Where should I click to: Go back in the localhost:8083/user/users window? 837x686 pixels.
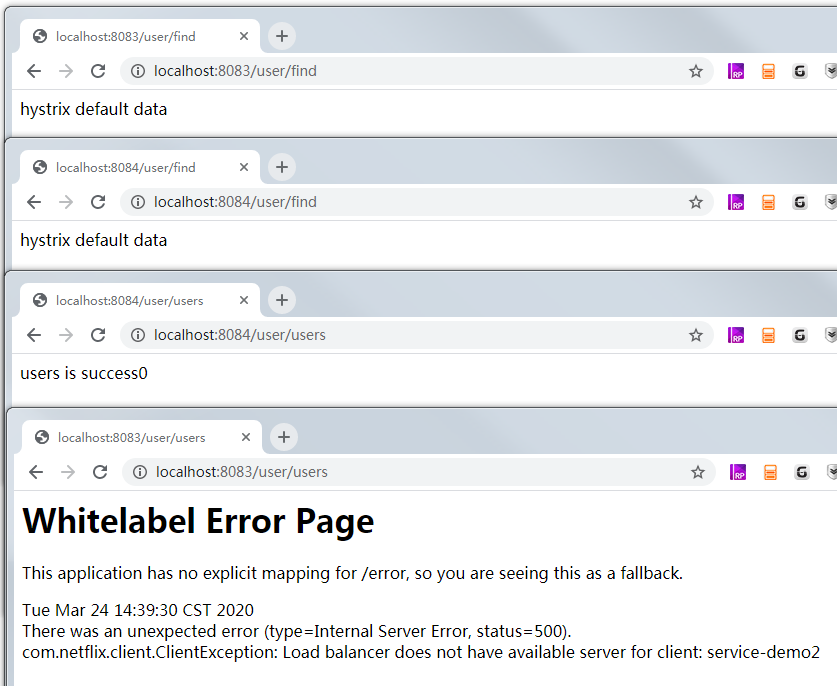[x=36, y=472]
